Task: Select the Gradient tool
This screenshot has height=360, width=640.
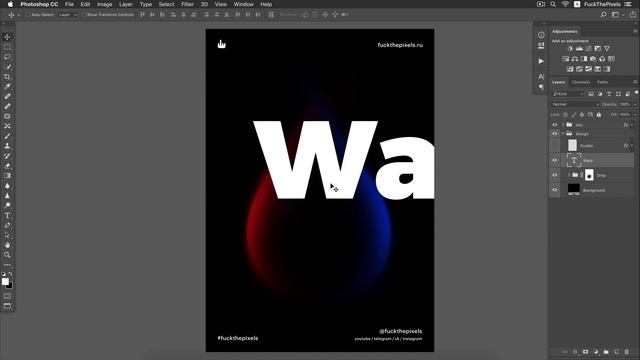Action: point(7,176)
